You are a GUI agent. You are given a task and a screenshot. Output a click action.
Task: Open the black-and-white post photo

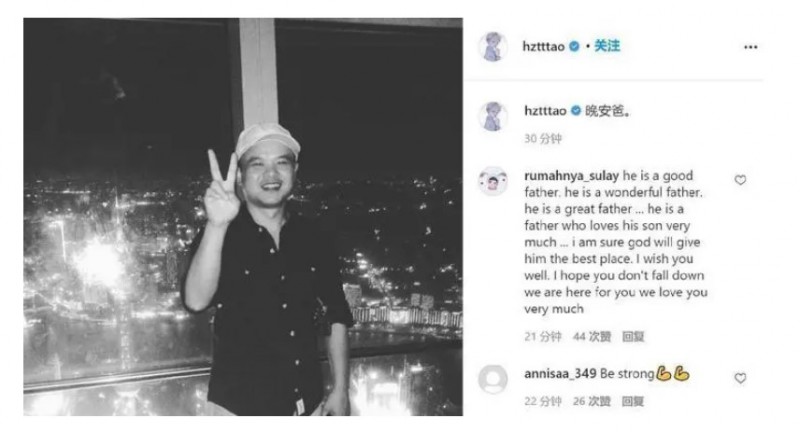(x=243, y=217)
